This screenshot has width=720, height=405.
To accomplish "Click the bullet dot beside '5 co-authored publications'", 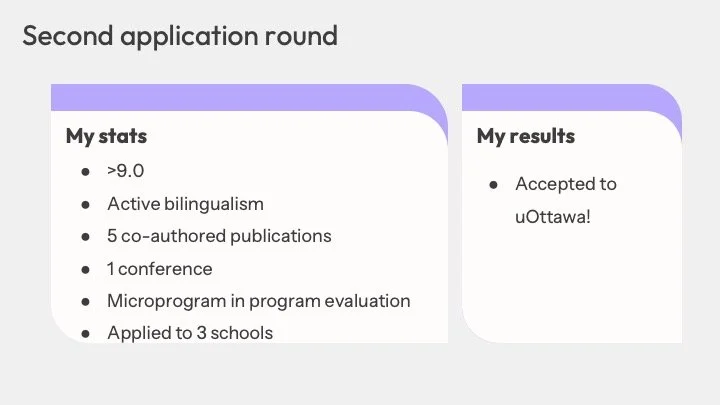I will (x=85, y=237).
